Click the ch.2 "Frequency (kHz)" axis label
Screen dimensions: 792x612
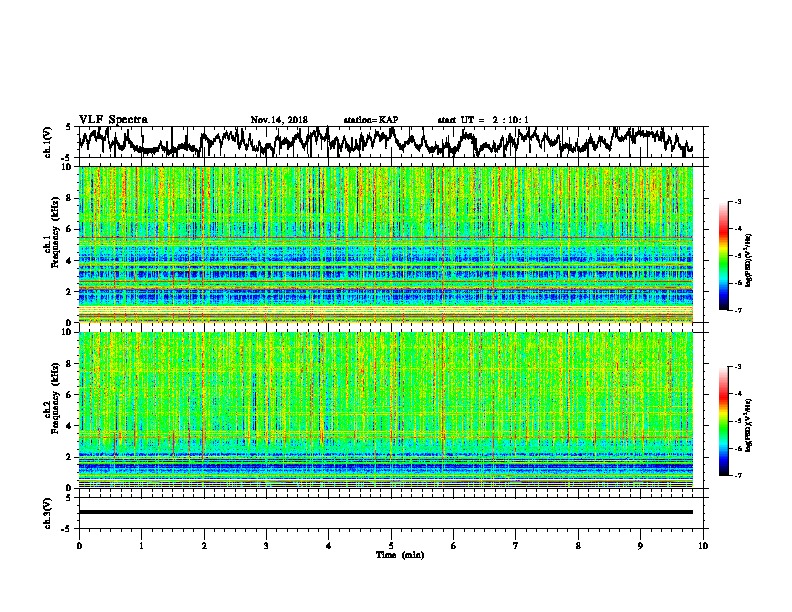pyautogui.click(x=56, y=398)
